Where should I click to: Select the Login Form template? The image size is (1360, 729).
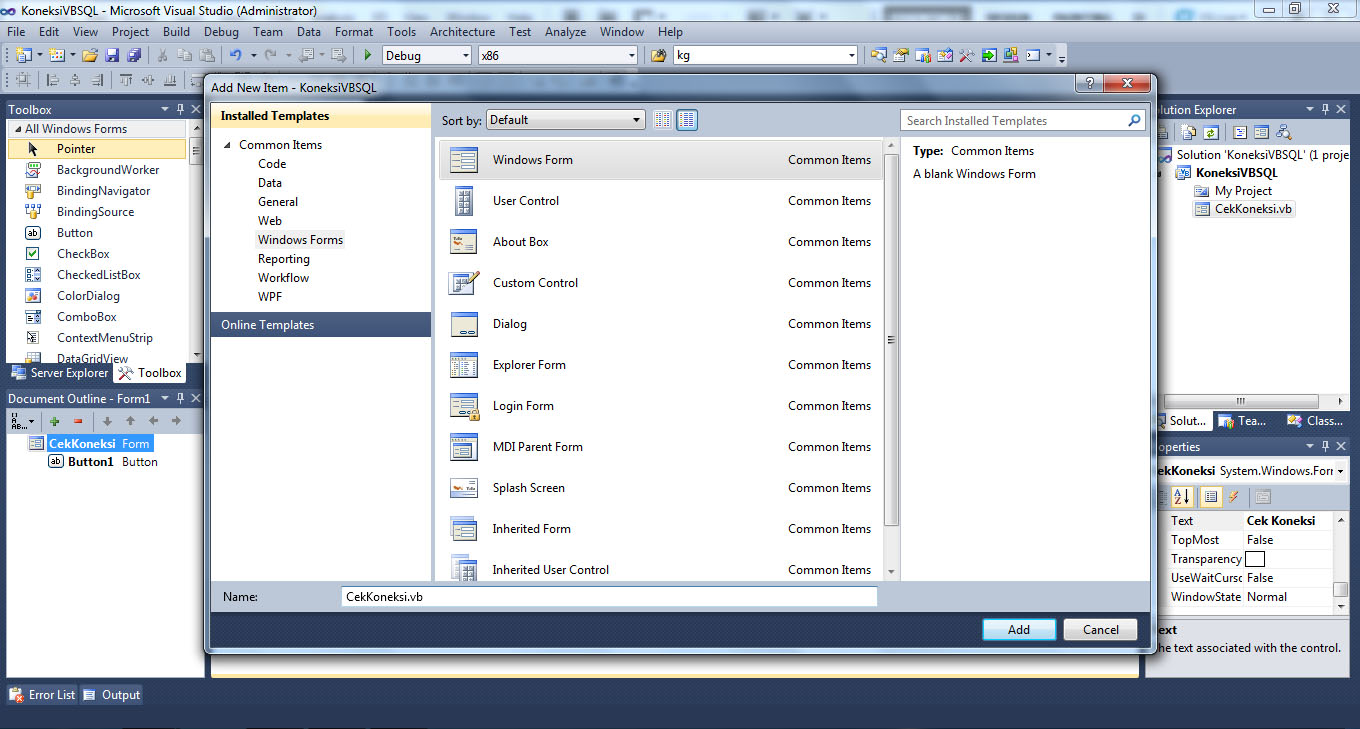tap(660, 406)
